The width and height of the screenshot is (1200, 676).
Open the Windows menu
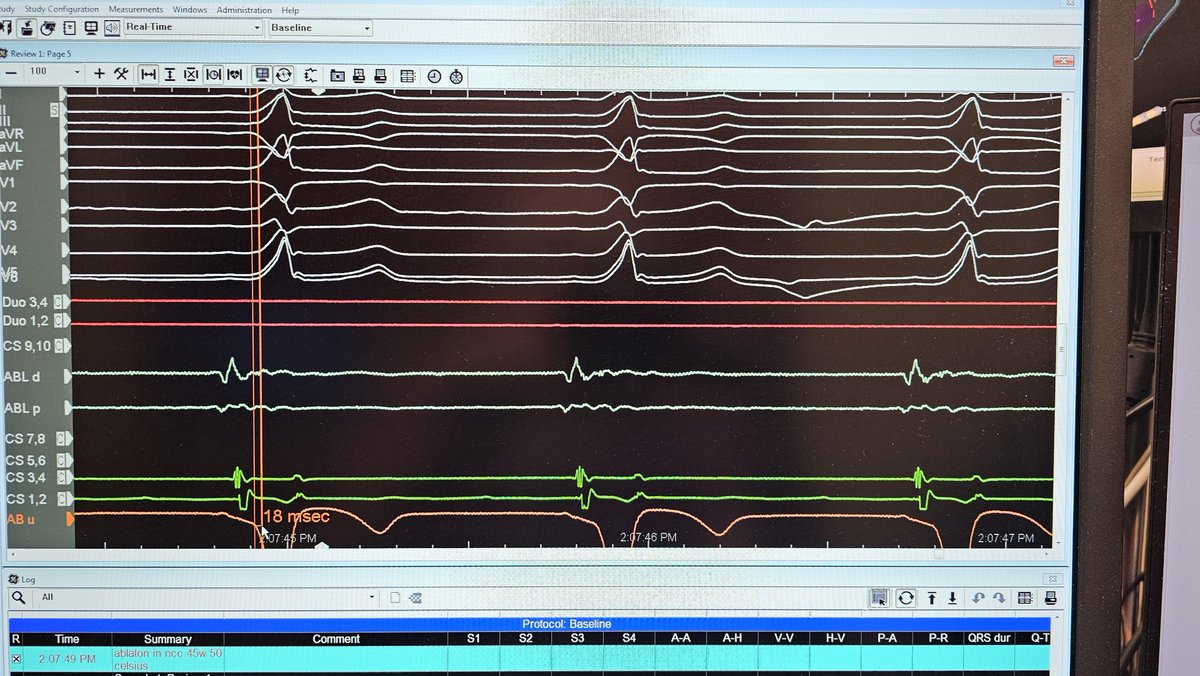(x=189, y=9)
